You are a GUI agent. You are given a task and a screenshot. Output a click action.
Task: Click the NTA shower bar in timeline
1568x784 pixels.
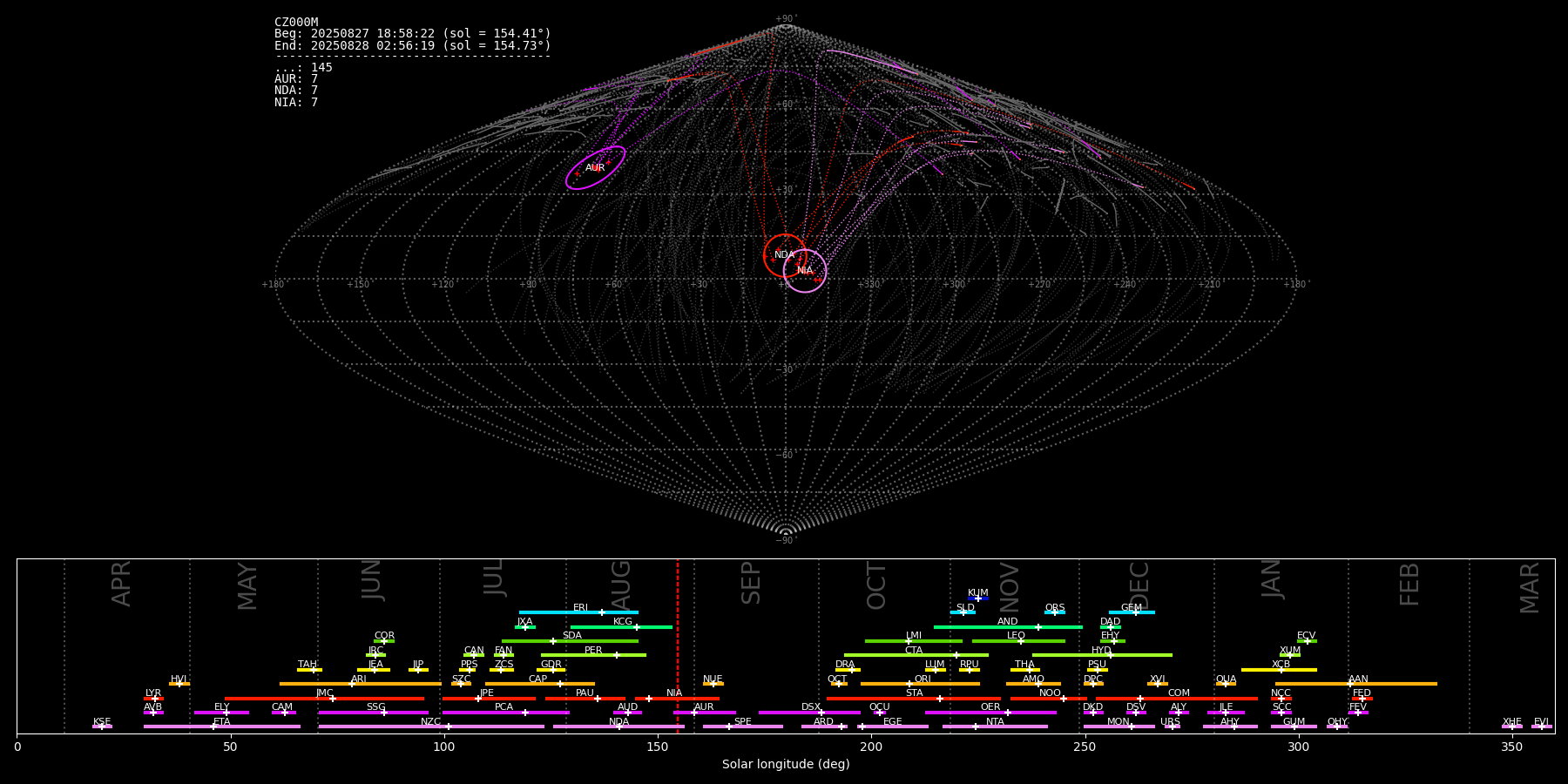(995, 727)
